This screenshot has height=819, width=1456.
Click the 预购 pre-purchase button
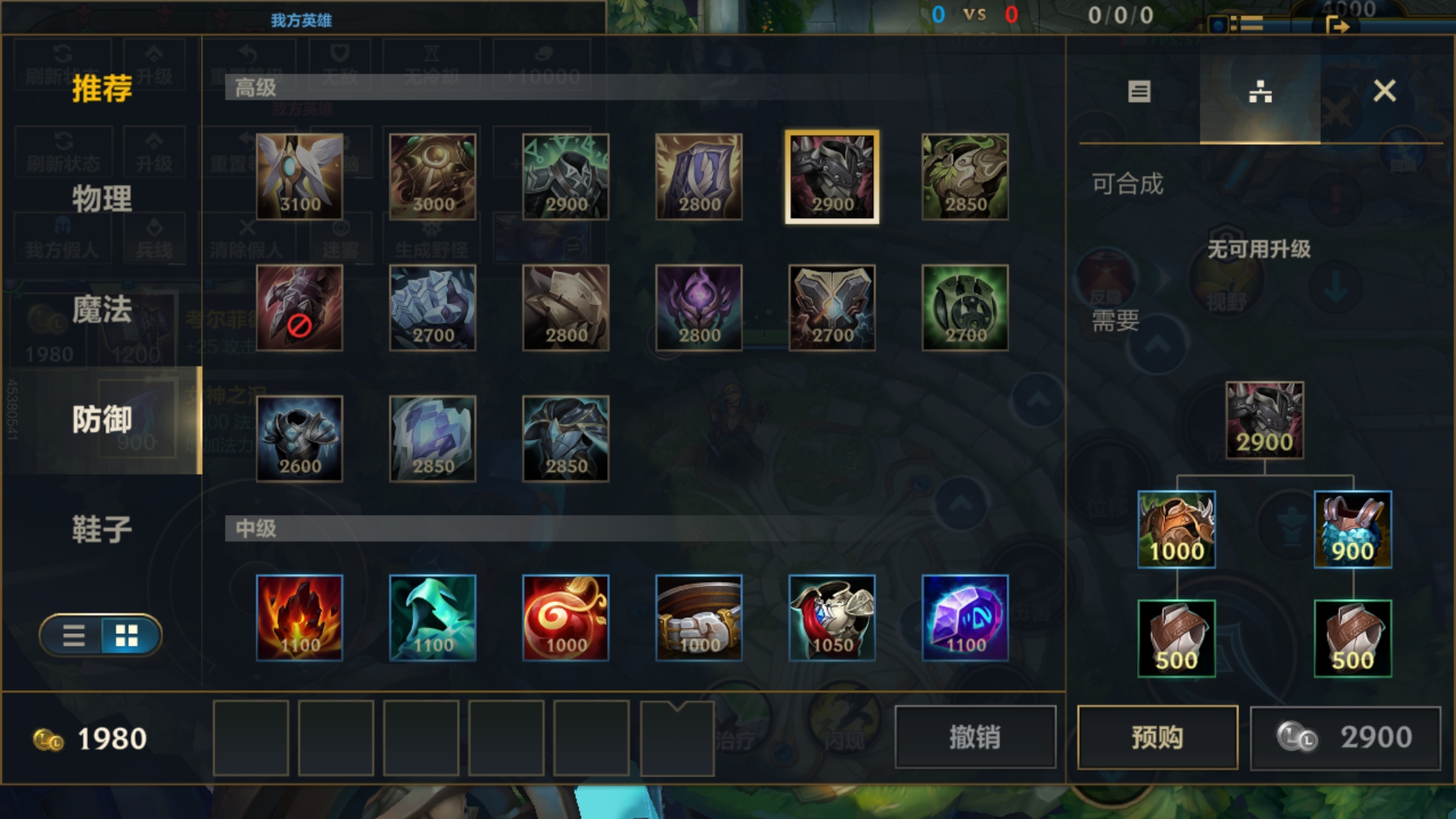tap(1157, 737)
